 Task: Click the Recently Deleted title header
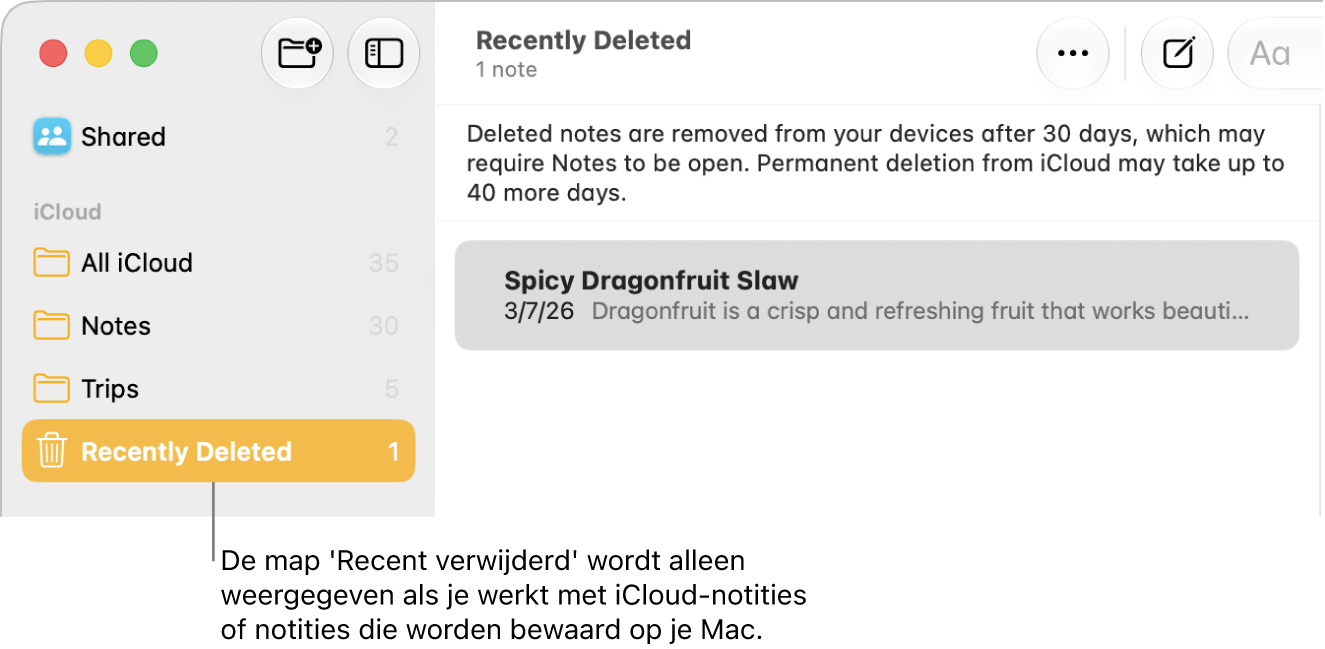point(583,41)
